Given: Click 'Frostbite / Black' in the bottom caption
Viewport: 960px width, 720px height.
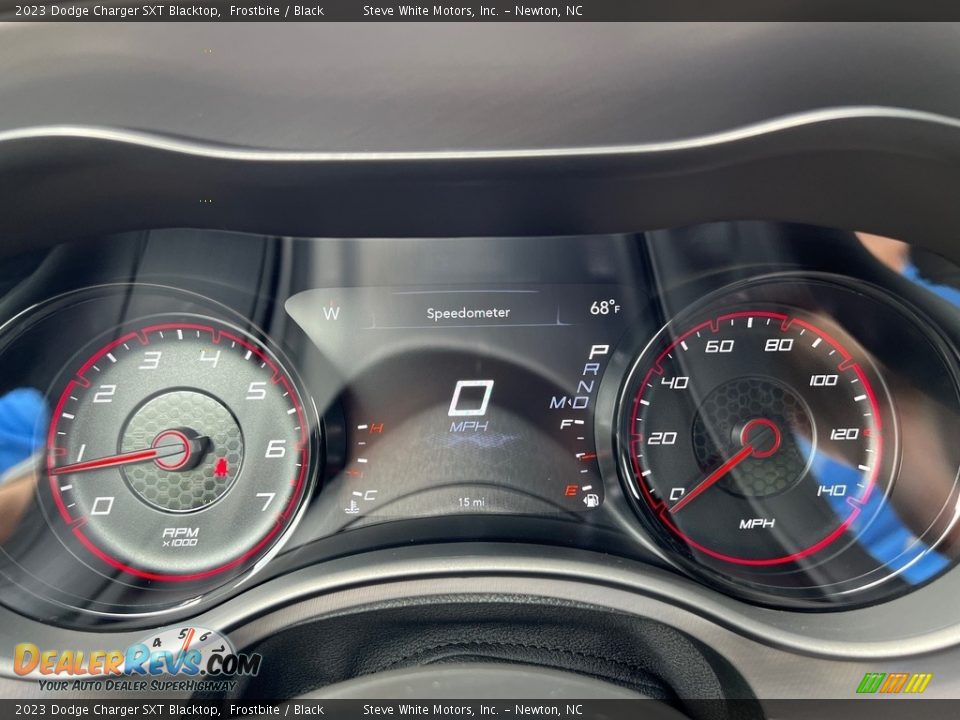Looking at the screenshot, I should (277, 710).
